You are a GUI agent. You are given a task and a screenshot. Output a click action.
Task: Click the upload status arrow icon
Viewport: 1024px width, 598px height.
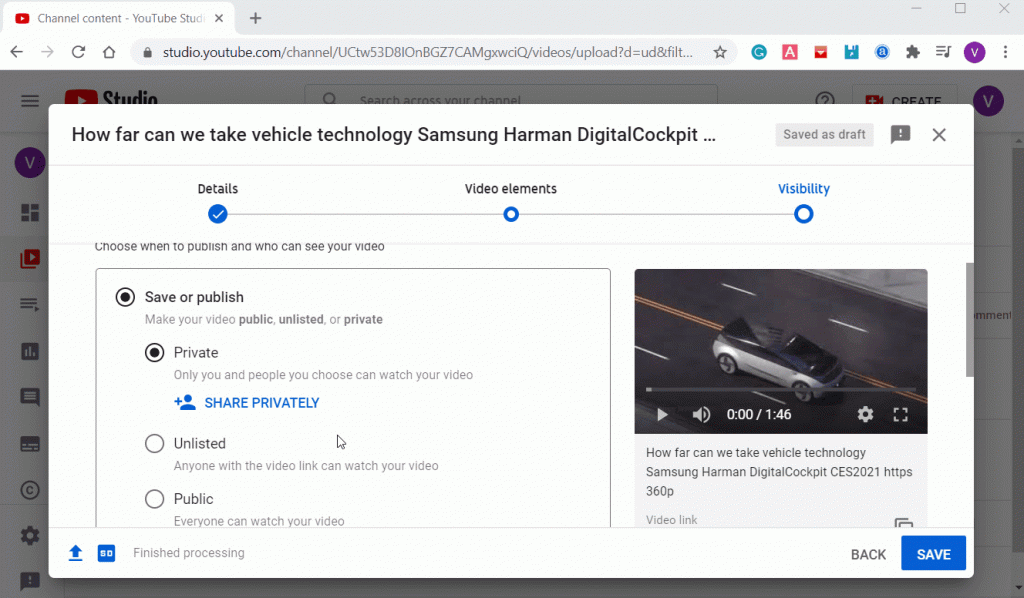(x=76, y=553)
